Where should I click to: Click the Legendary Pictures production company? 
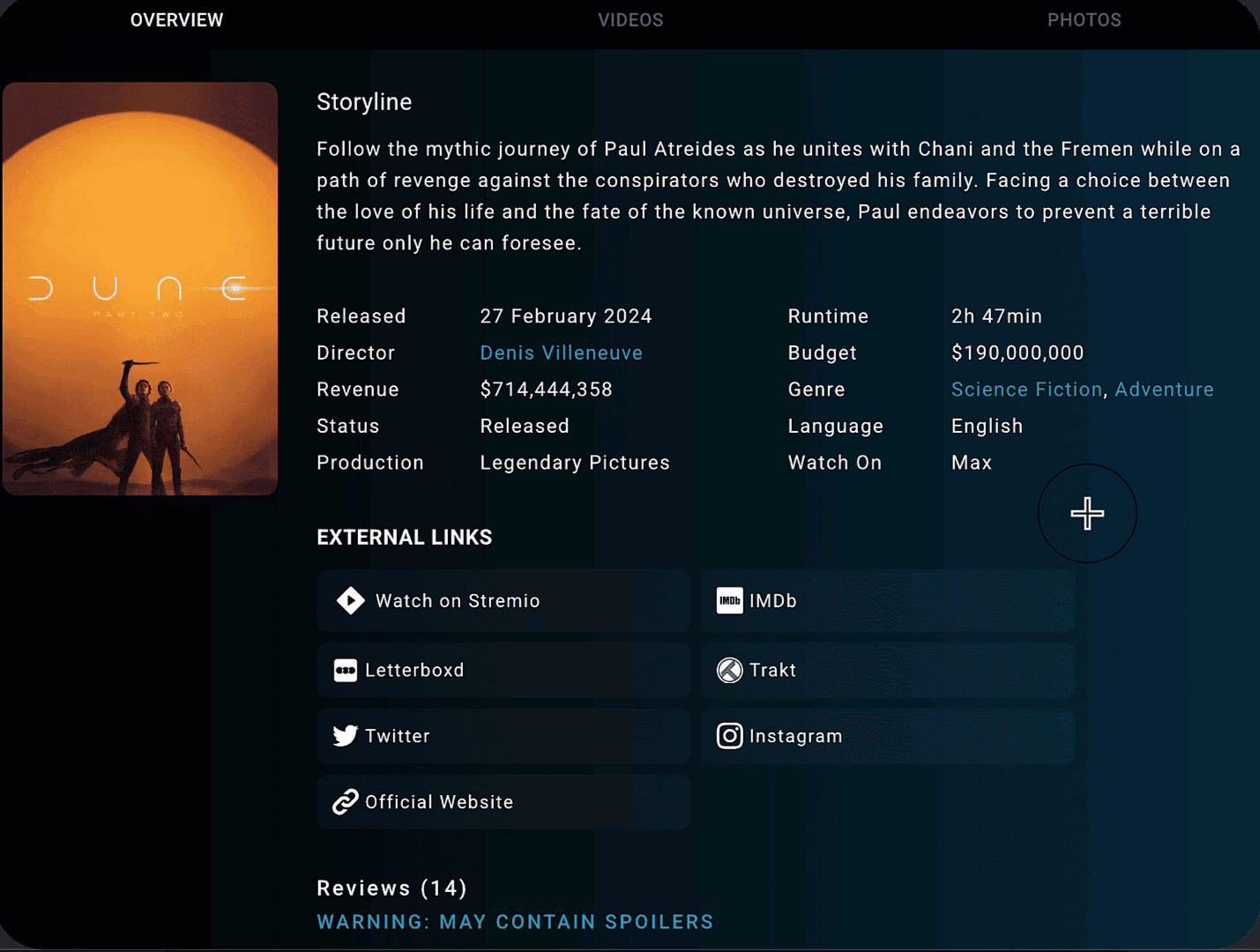[574, 463]
